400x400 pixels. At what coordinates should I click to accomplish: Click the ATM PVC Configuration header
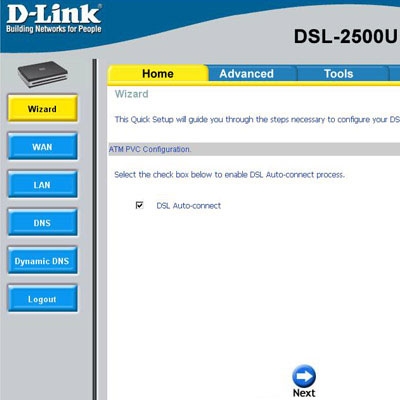[254, 149]
